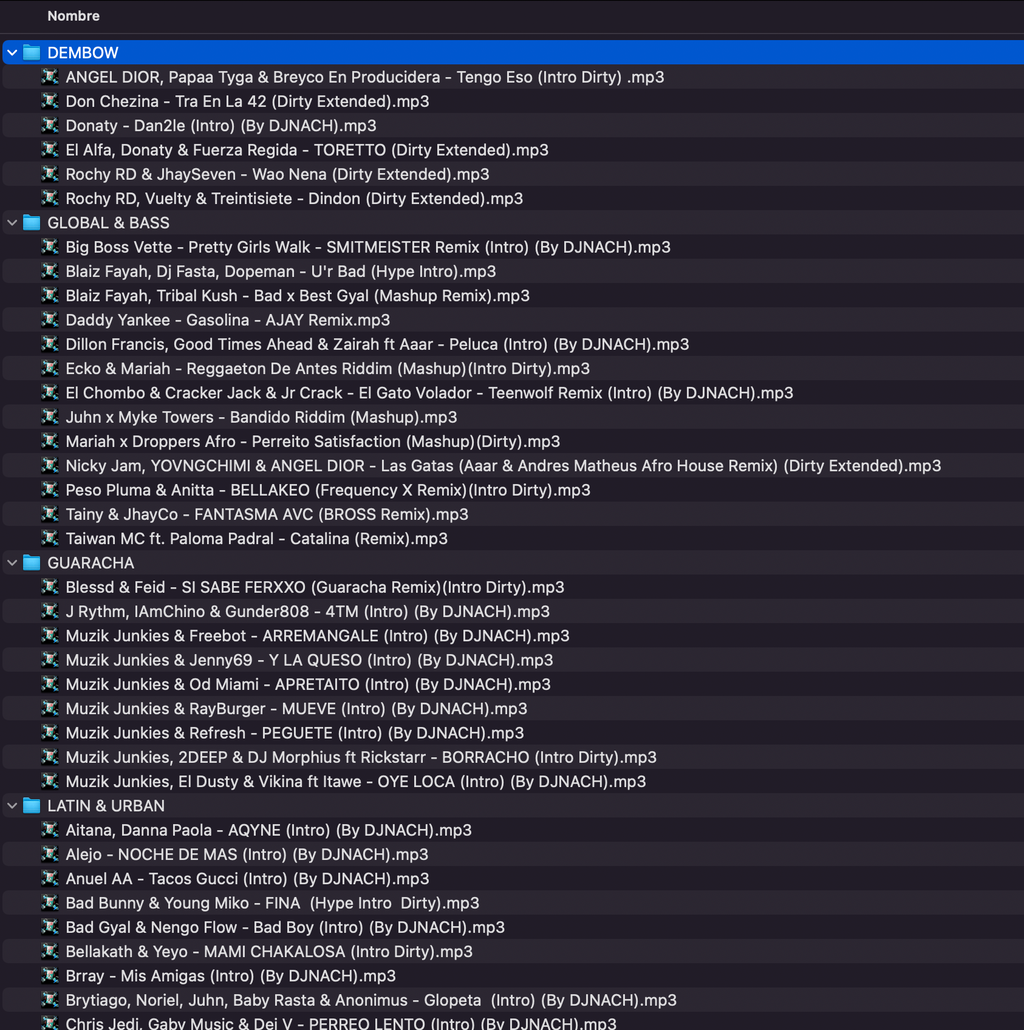This screenshot has height=1030, width=1024.
Task: Select file Alejo - NOCHE DE MAS
Action: [247, 855]
